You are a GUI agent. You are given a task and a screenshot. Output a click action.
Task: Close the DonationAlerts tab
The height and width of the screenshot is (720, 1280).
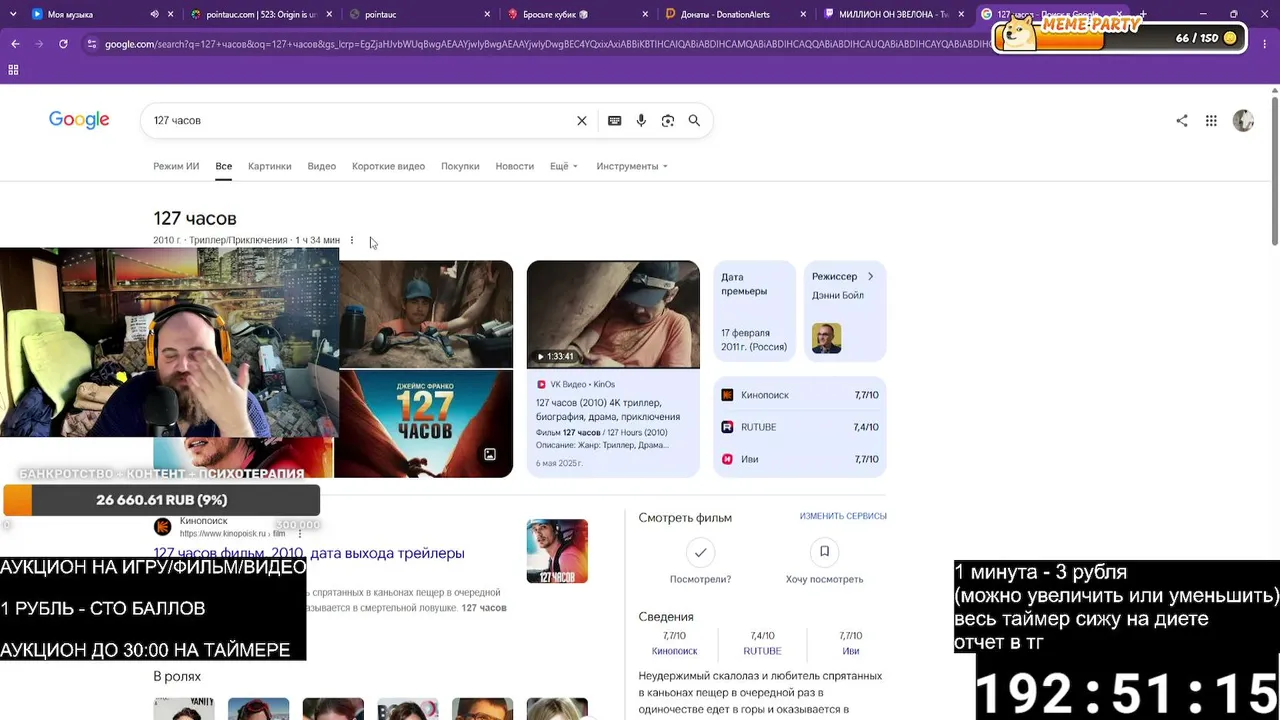click(x=803, y=15)
